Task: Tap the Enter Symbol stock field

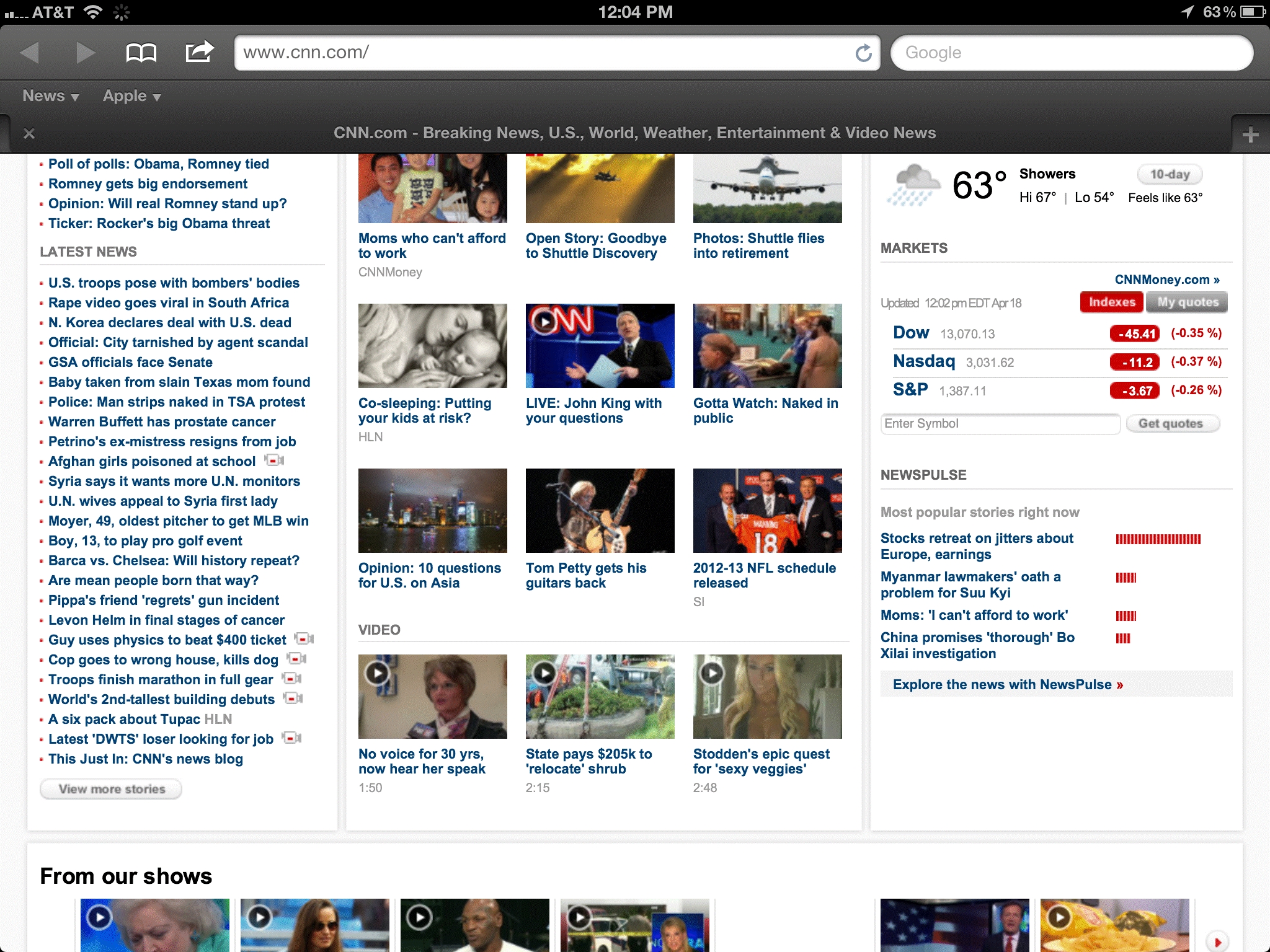Action: [x=1000, y=423]
